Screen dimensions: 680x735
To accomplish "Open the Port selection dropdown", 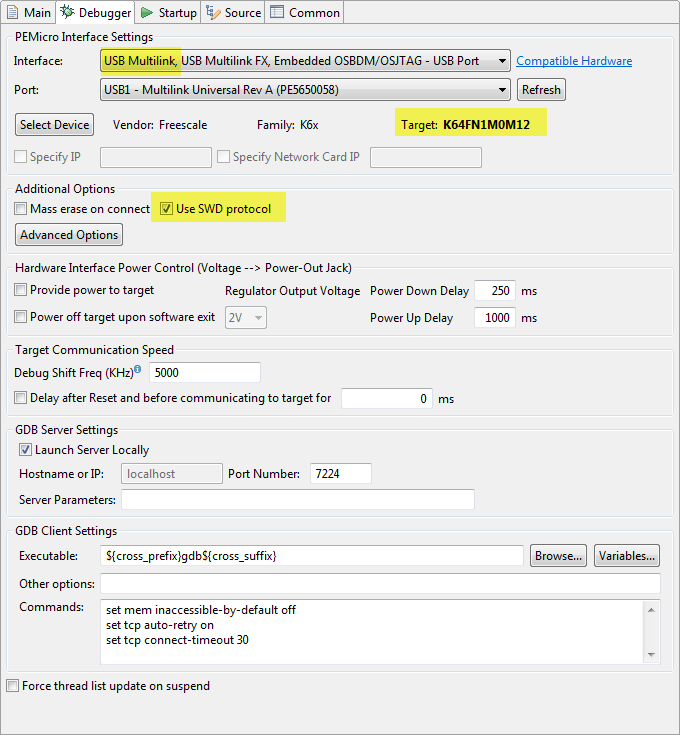I will (501, 90).
